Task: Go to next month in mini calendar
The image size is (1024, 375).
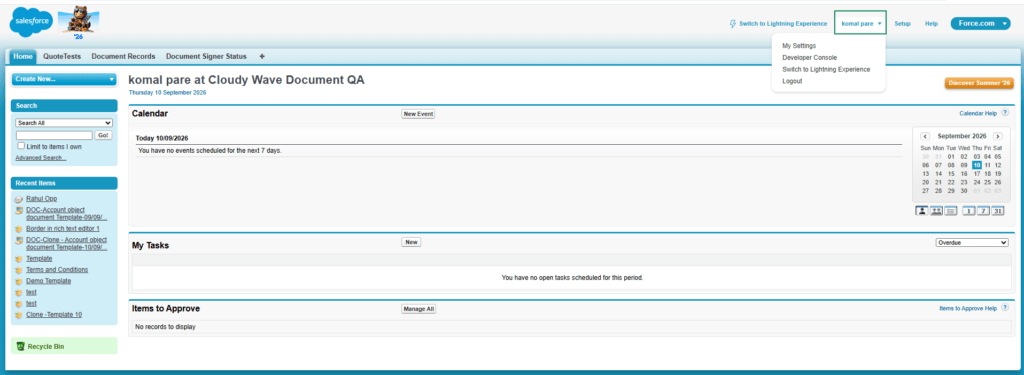Action: pyautogui.click(x=997, y=136)
